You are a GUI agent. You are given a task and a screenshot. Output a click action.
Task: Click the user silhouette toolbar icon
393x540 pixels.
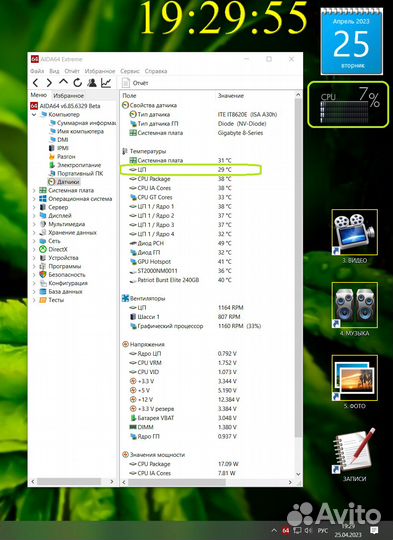point(92,83)
